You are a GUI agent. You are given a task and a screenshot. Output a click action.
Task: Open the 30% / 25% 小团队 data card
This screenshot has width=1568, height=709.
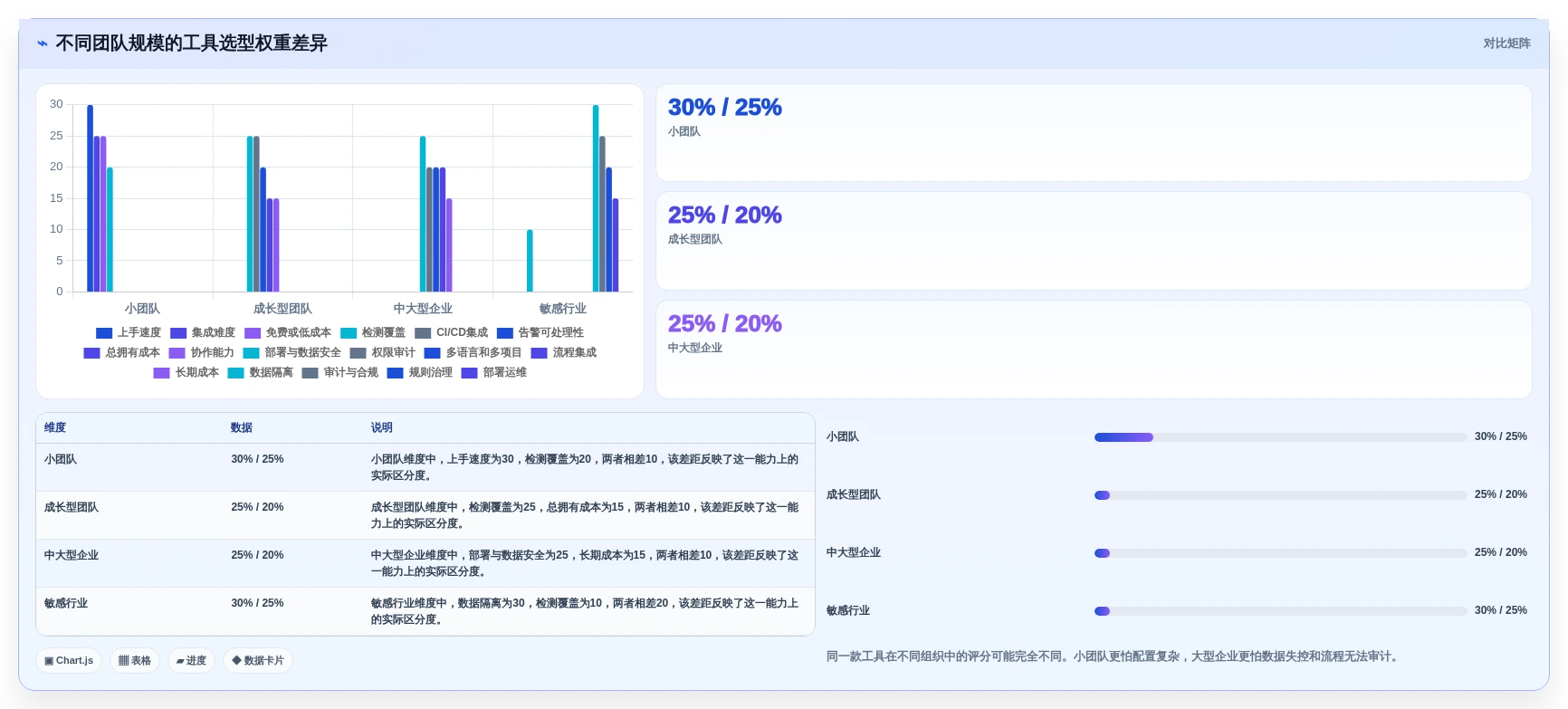[1094, 133]
